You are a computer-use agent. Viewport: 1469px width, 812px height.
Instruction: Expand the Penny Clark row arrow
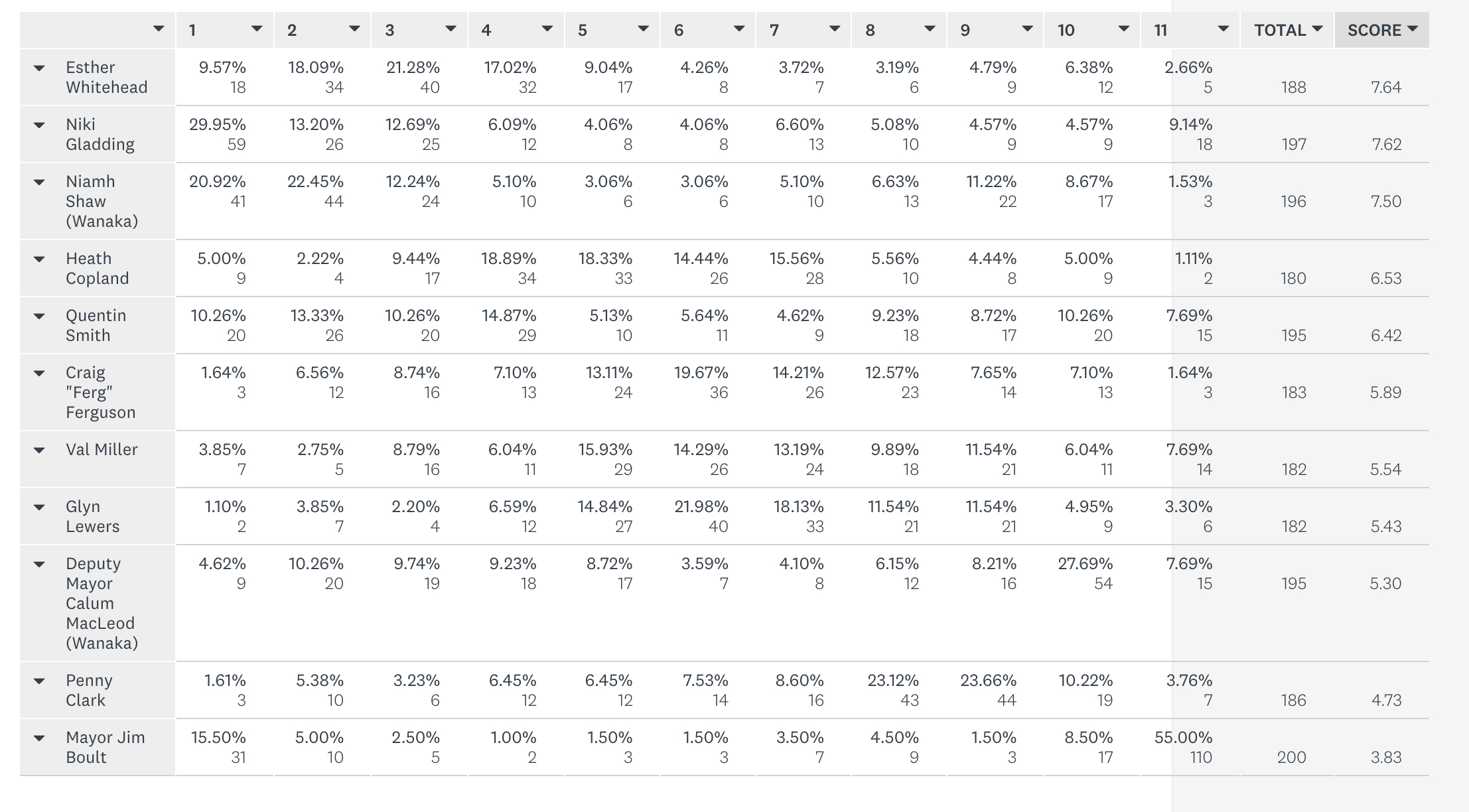(39, 681)
